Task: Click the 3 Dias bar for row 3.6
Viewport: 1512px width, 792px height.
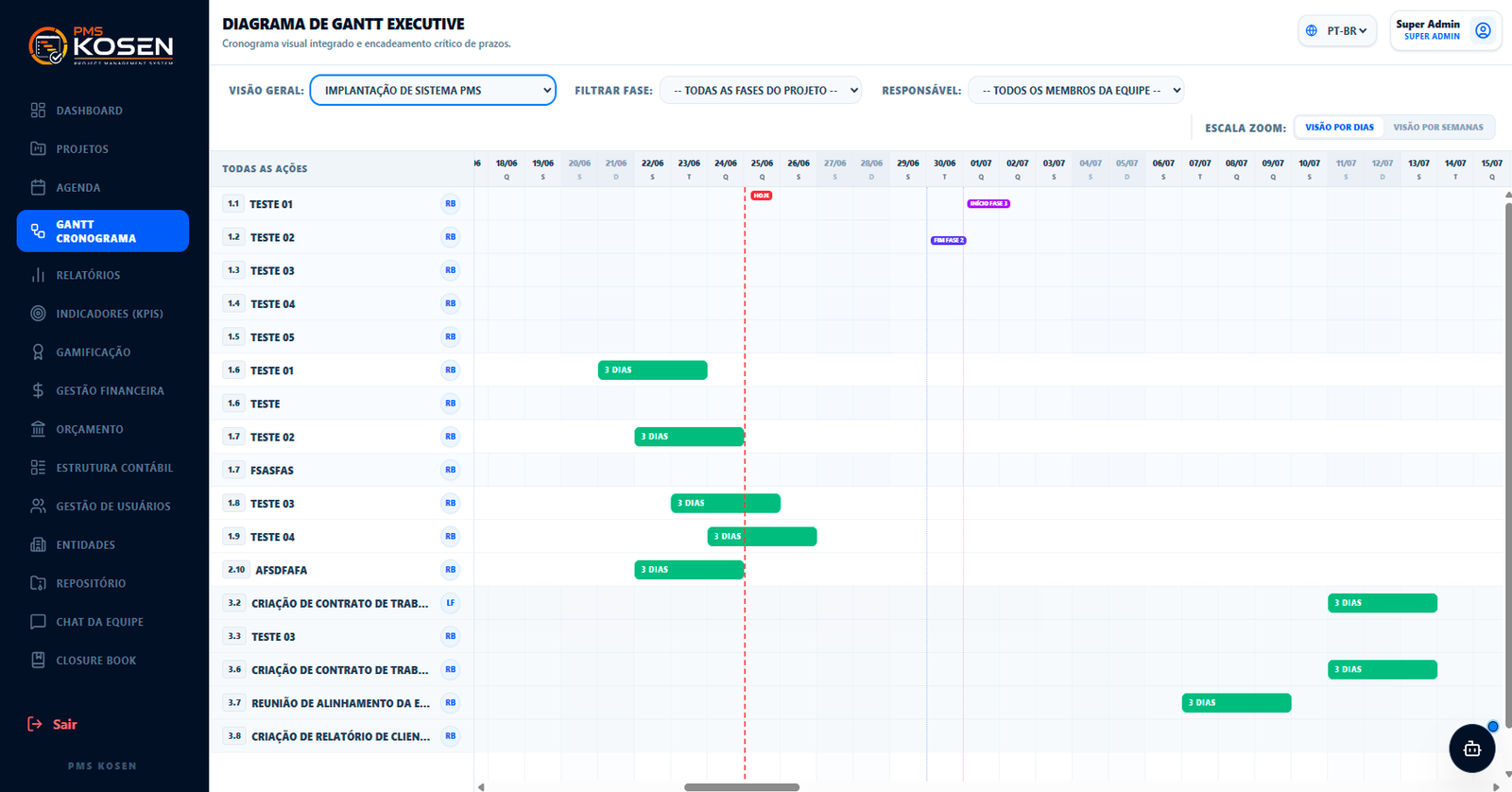Action: coord(1383,669)
